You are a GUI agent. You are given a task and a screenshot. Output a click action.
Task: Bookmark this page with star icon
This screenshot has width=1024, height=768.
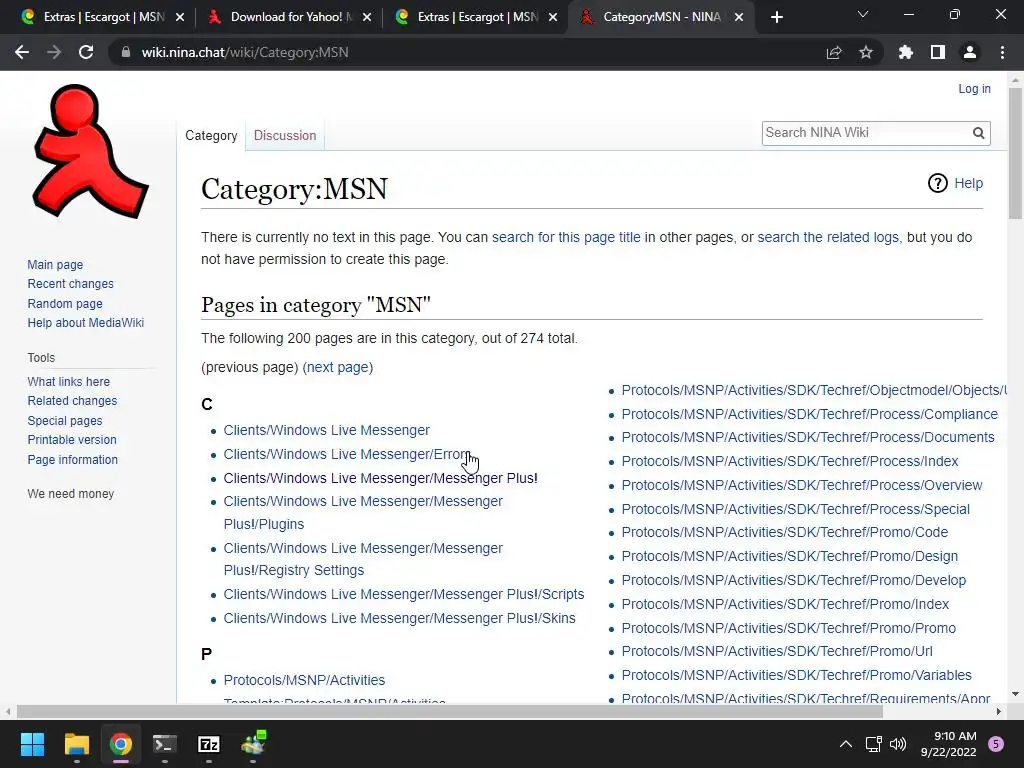pyautogui.click(x=866, y=52)
